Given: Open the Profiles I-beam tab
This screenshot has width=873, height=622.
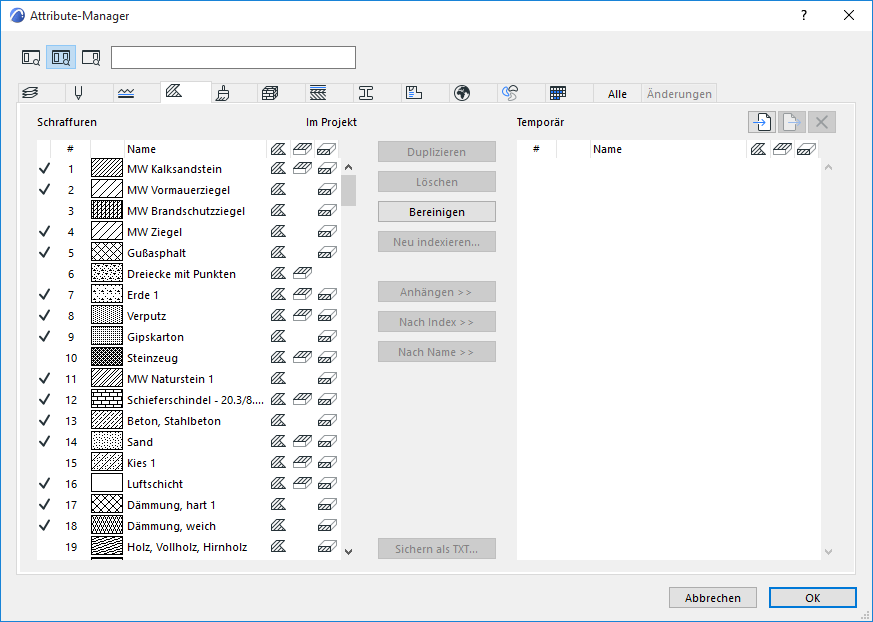Looking at the screenshot, I should click(367, 93).
